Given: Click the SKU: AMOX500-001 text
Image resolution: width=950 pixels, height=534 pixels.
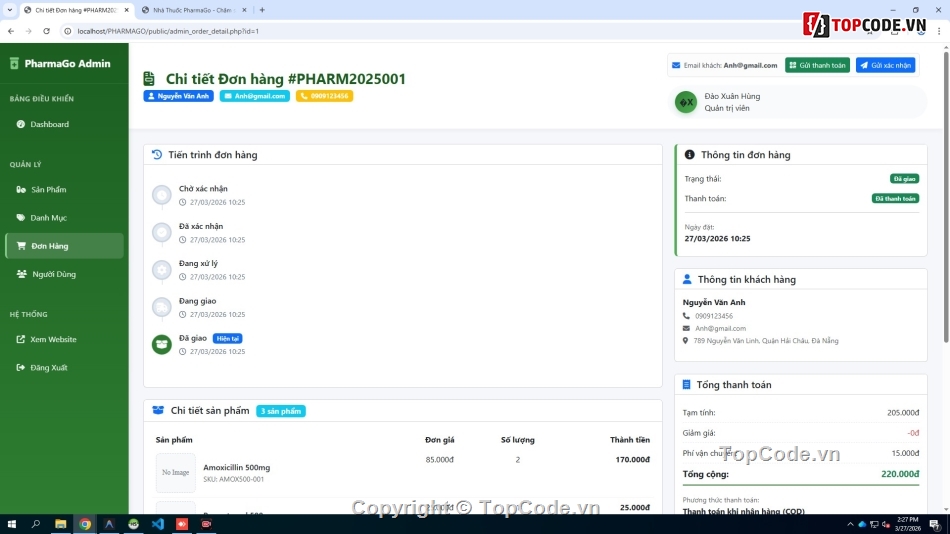Looking at the screenshot, I should 233,479.
